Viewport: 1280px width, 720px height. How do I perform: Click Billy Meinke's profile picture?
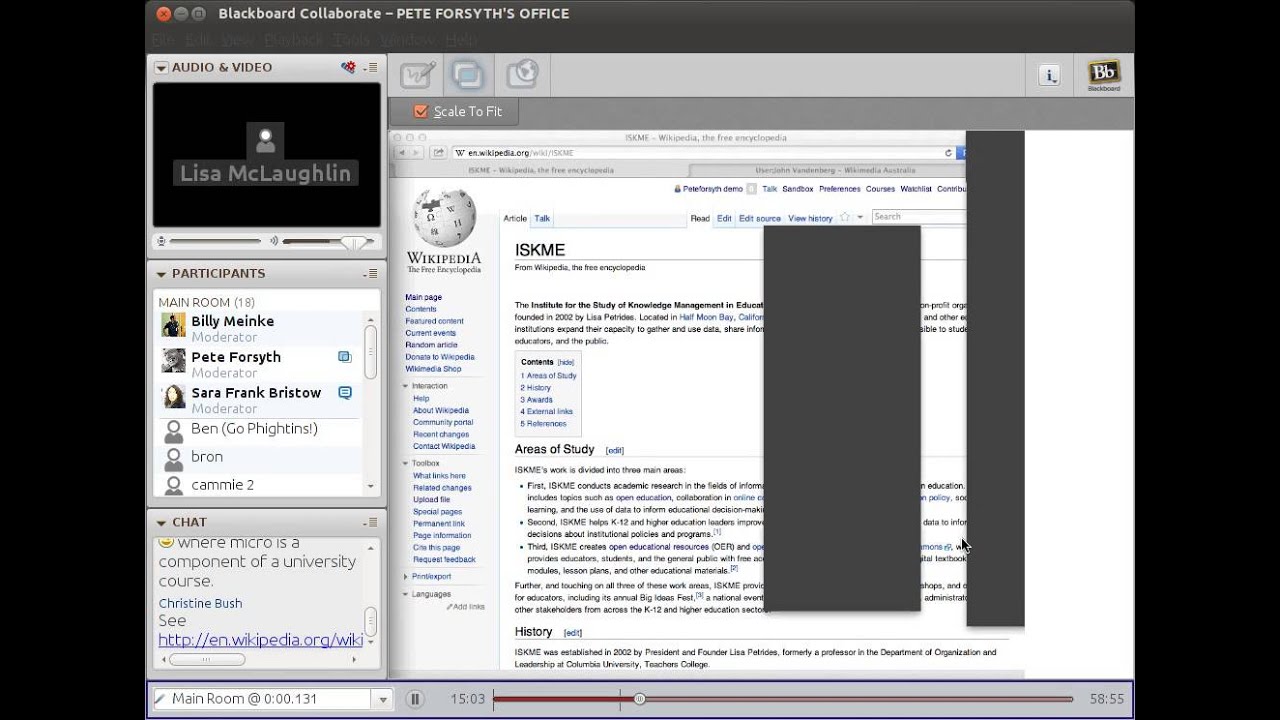[x=174, y=325]
